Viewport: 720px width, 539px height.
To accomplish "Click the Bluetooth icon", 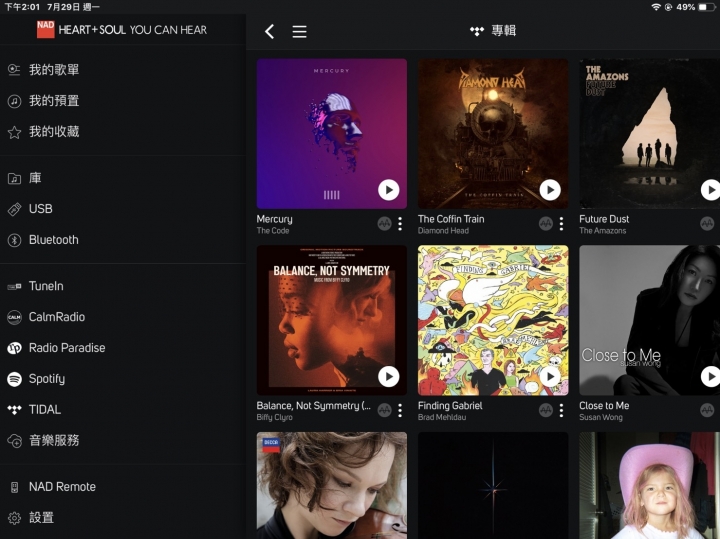I will tap(14, 240).
